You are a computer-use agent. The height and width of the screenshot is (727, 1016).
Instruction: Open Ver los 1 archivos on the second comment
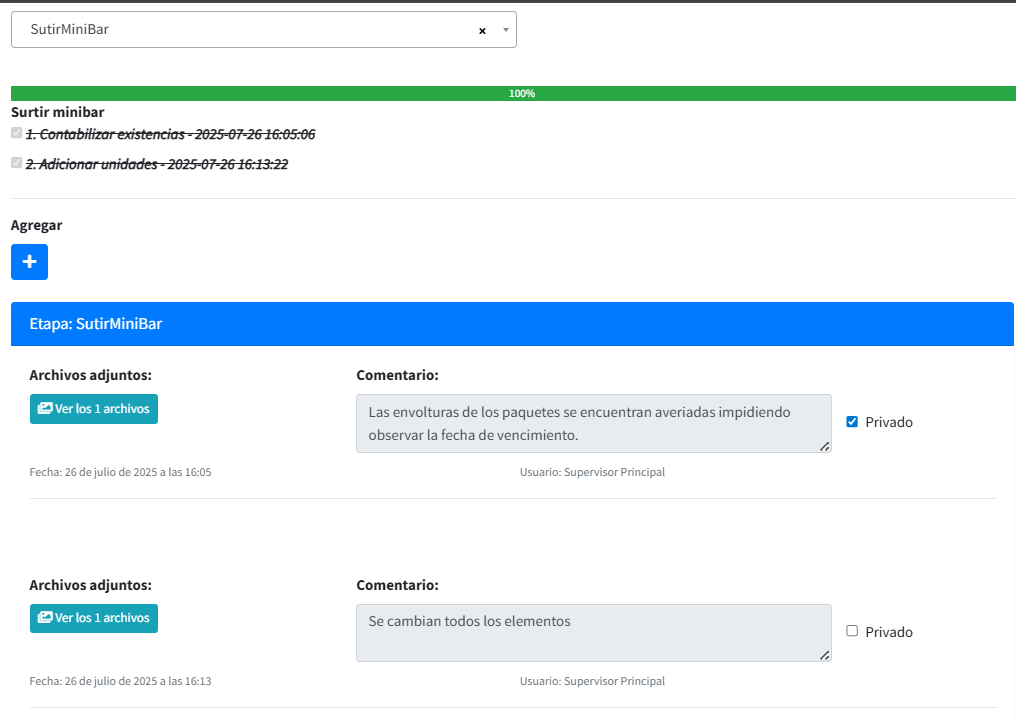94,618
